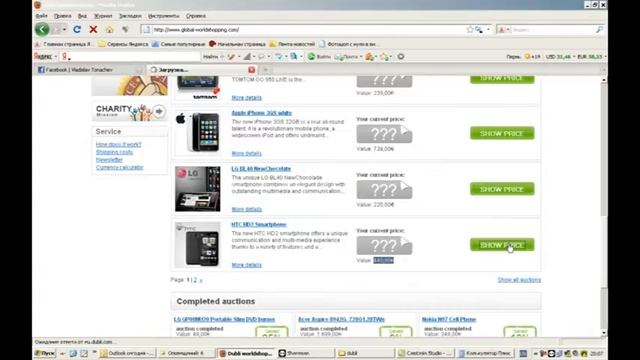Switch to the Facebook | Vladislav tab
Screen dimensions: 640x360
(90, 70)
